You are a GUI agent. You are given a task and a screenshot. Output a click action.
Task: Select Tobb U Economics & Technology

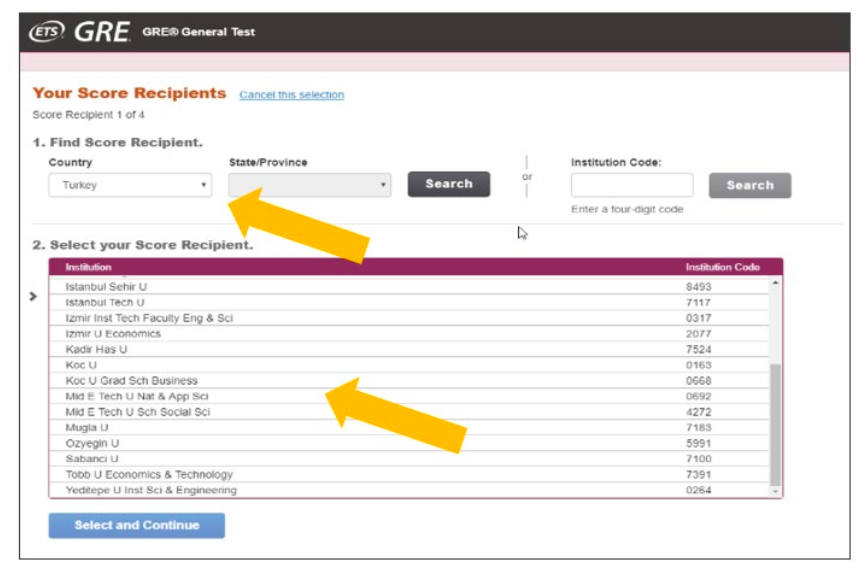[149, 475]
